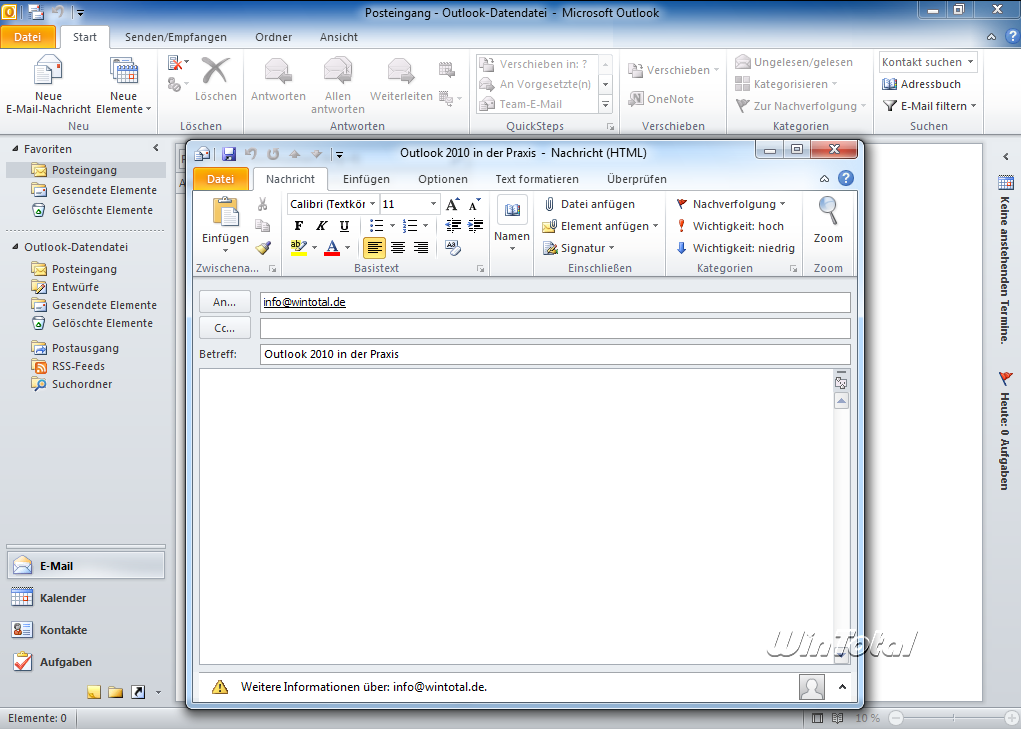Apply yellow text highlight color
Screen dimensions: 1021x729
pos(299,247)
